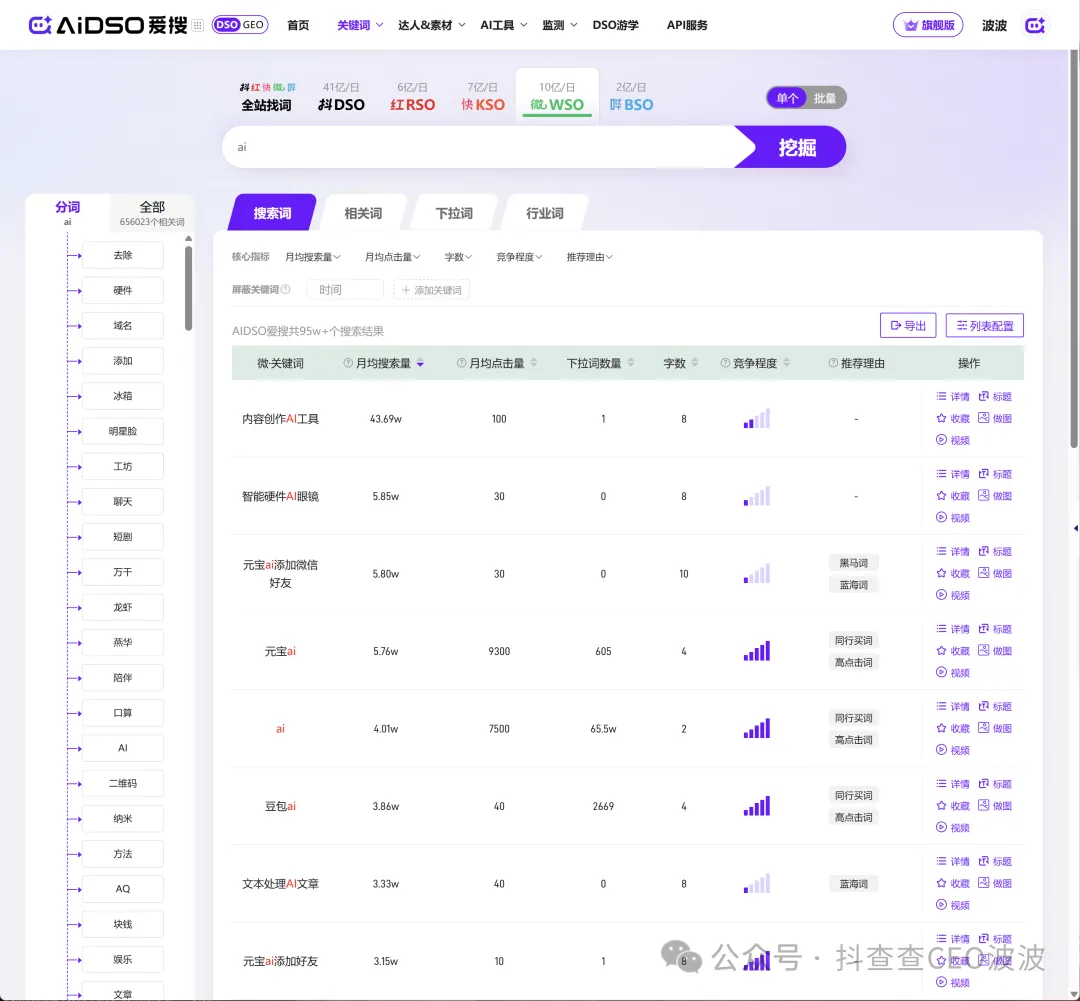Expand the 竞争程度 filter dropdown
The height and width of the screenshot is (1001, 1080).
tap(519, 257)
